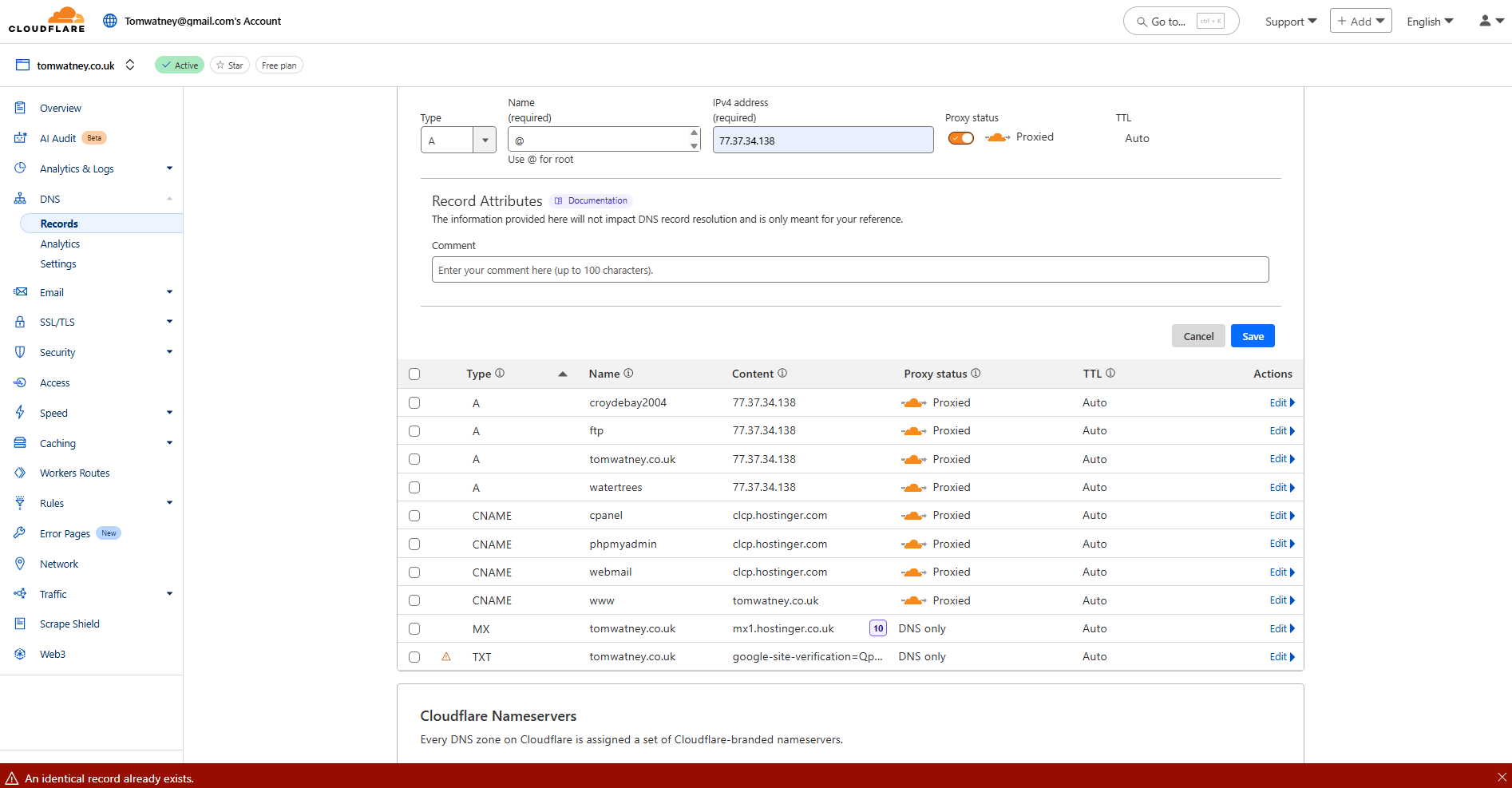This screenshot has height=788, width=1512.
Task: Check the croydebay2004 record checkbox
Action: pos(414,403)
